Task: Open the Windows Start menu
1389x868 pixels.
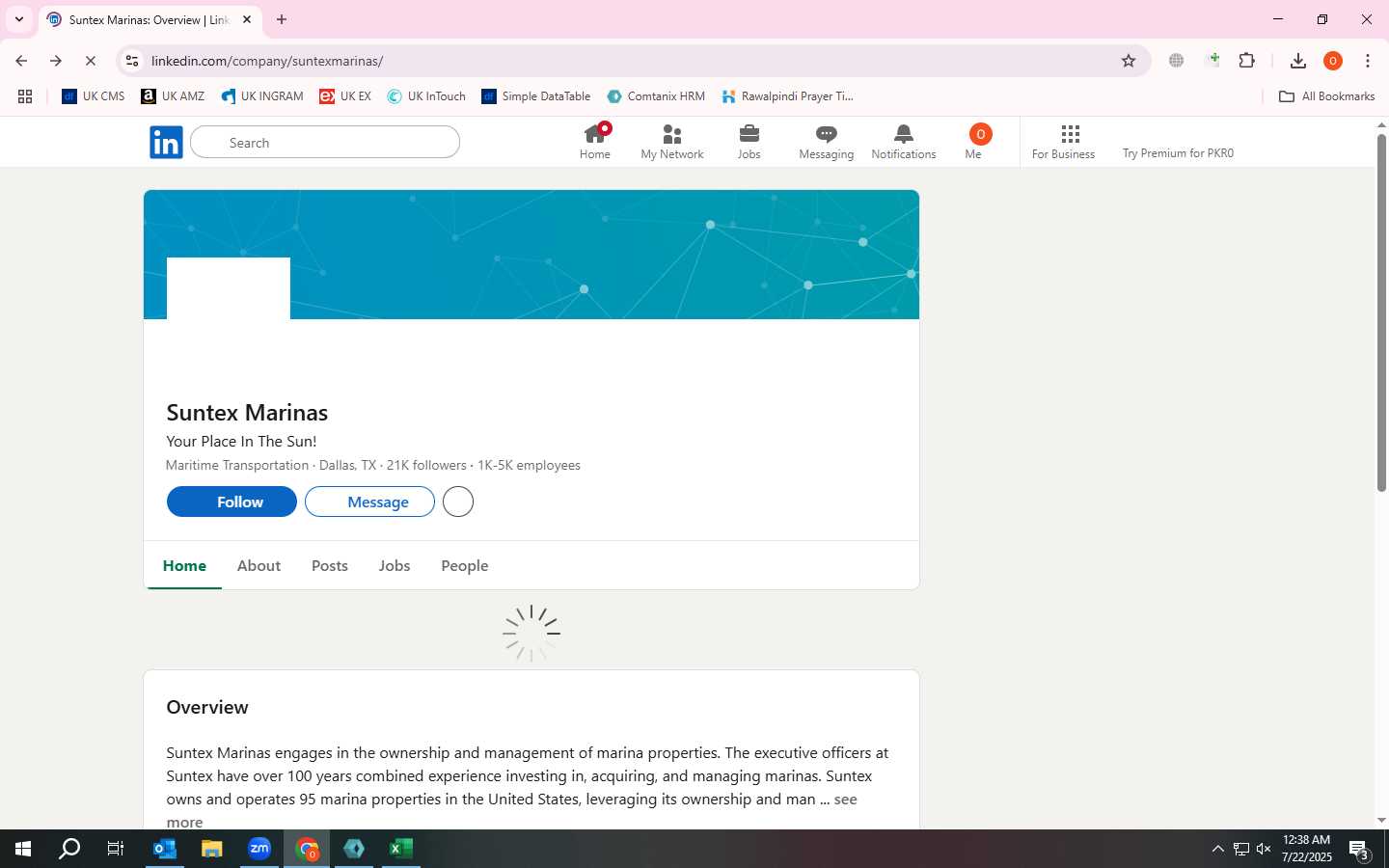Action: click(x=23, y=849)
